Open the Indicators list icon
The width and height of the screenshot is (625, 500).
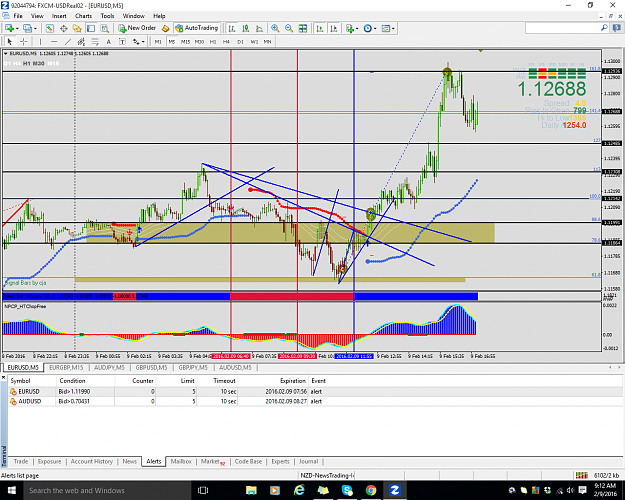(350, 28)
